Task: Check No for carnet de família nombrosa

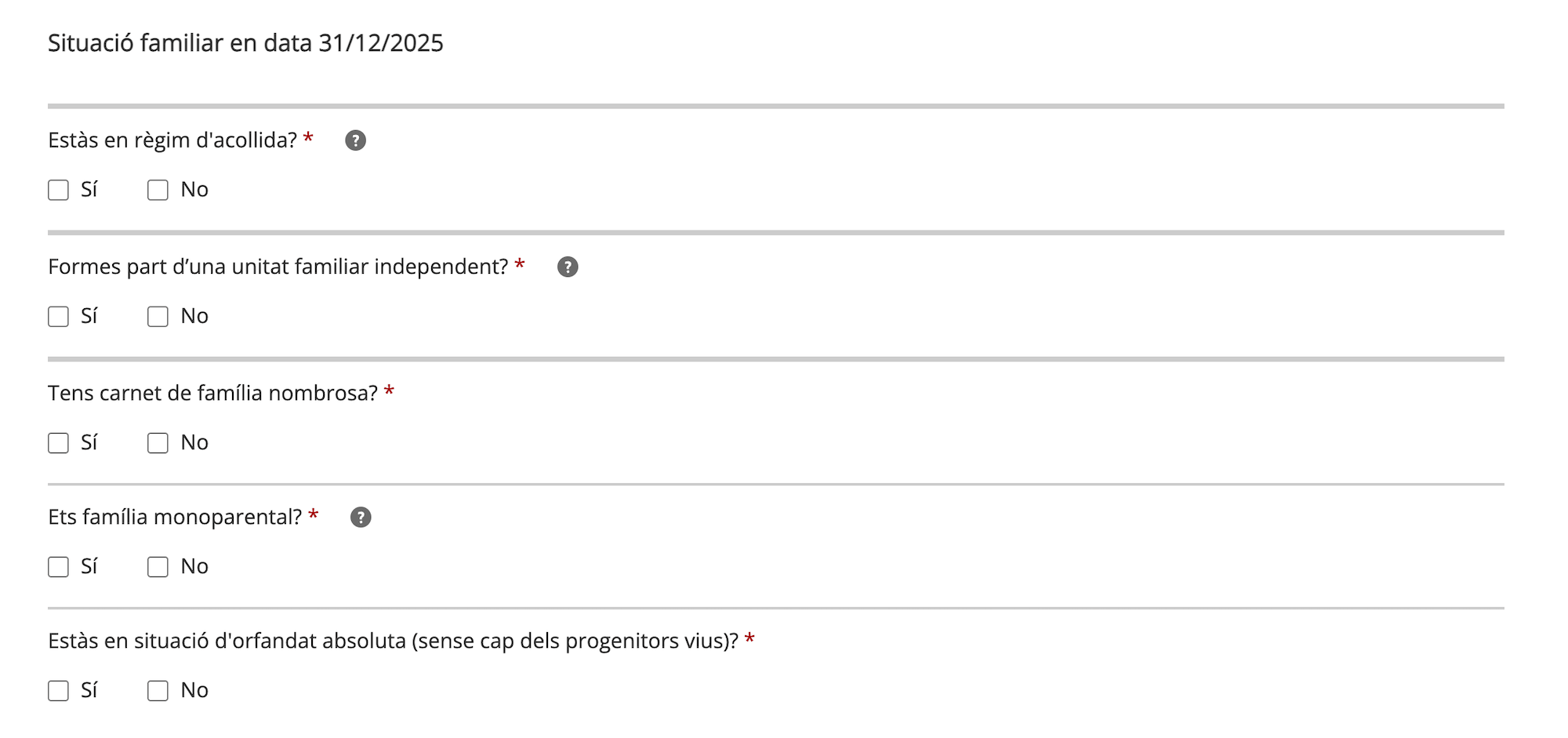Action: (158, 443)
